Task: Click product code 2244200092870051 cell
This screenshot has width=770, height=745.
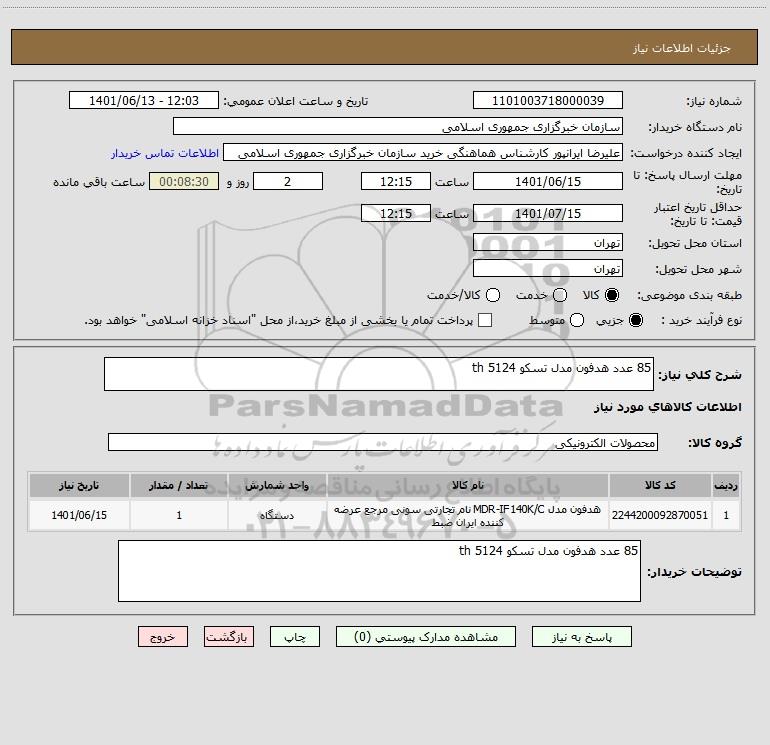Action: 660,515
